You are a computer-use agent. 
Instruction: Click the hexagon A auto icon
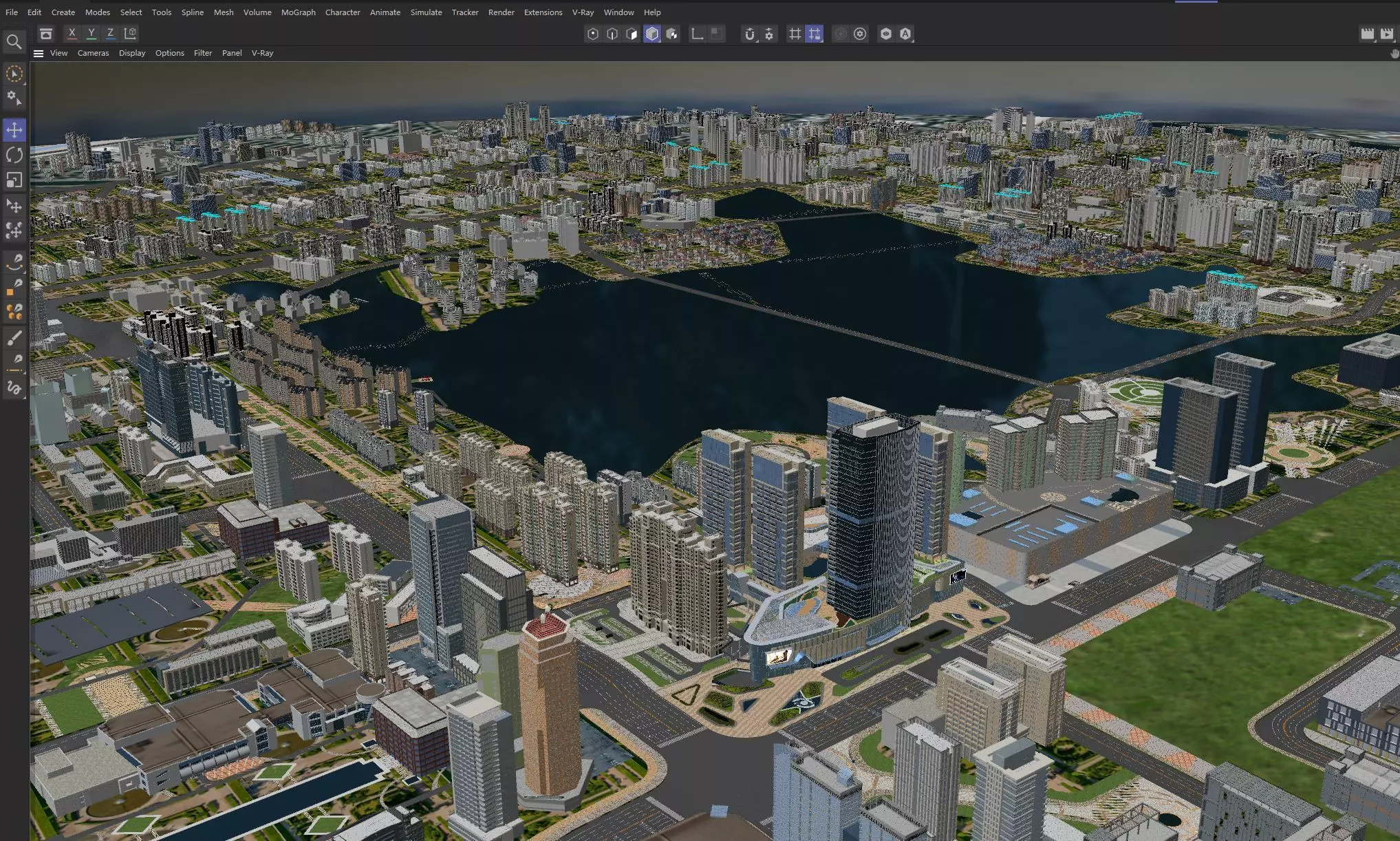click(x=905, y=34)
